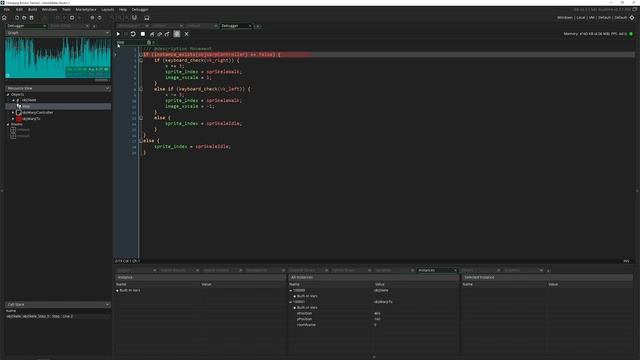The image size is (640, 360).
Task: Collapse the Resource View panel arrow
Action: pos(107,88)
